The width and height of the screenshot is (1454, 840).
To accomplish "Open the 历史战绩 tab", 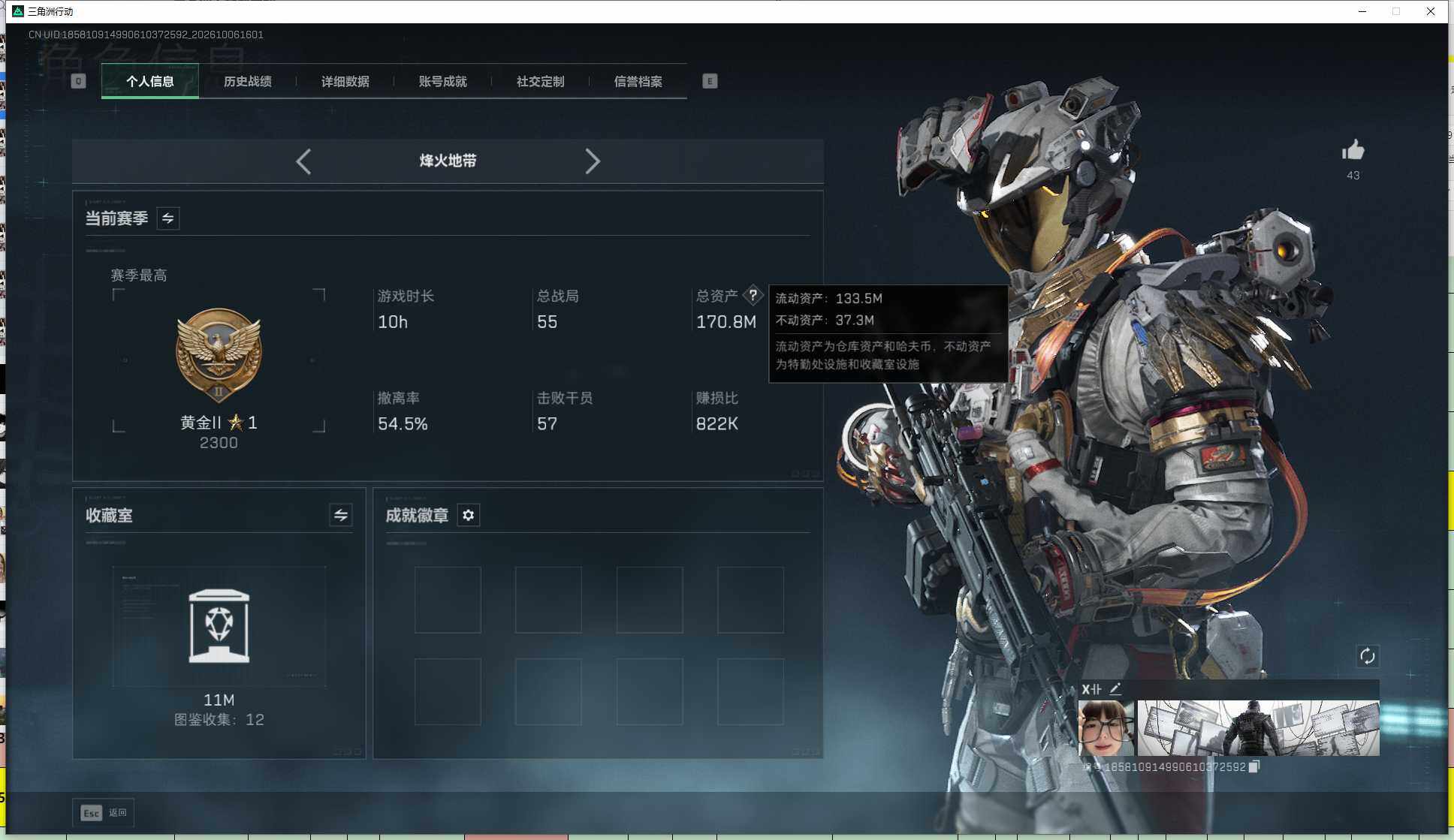I will 248,81.
